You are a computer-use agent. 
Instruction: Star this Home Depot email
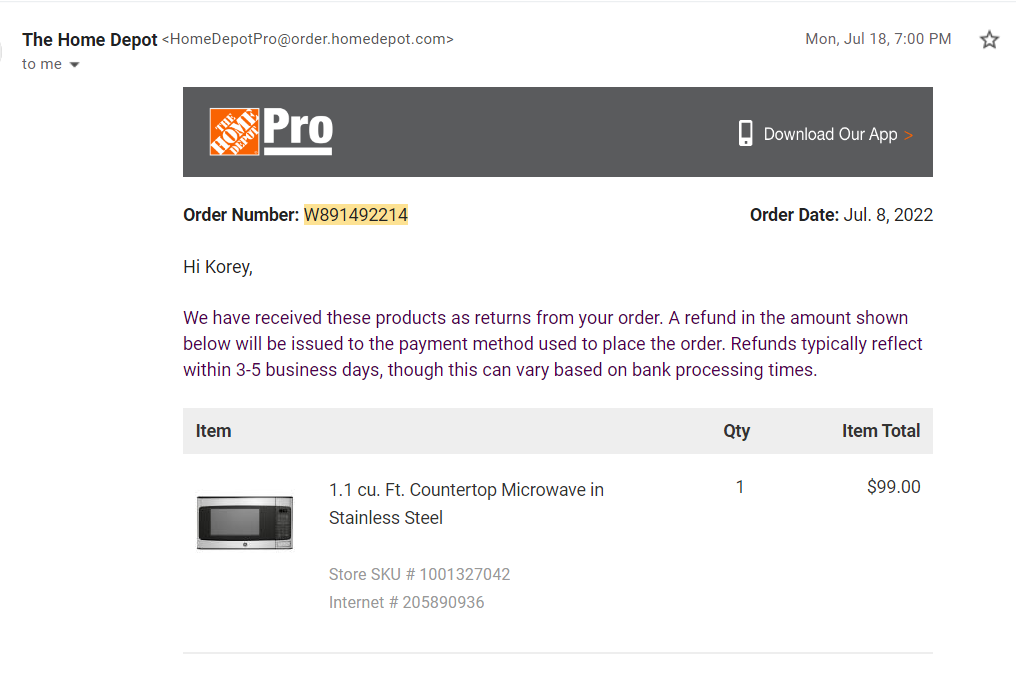point(989,40)
